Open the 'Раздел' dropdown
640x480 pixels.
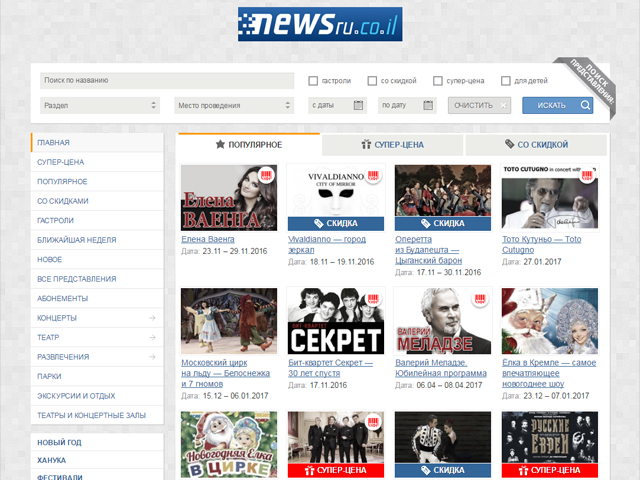[100, 105]
